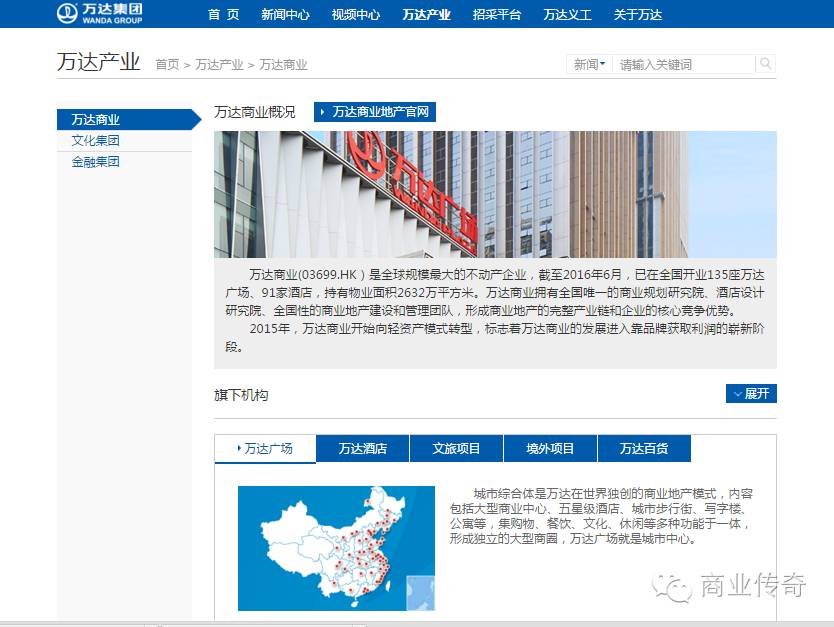Click the China map thumbnail

click(336, 548)
